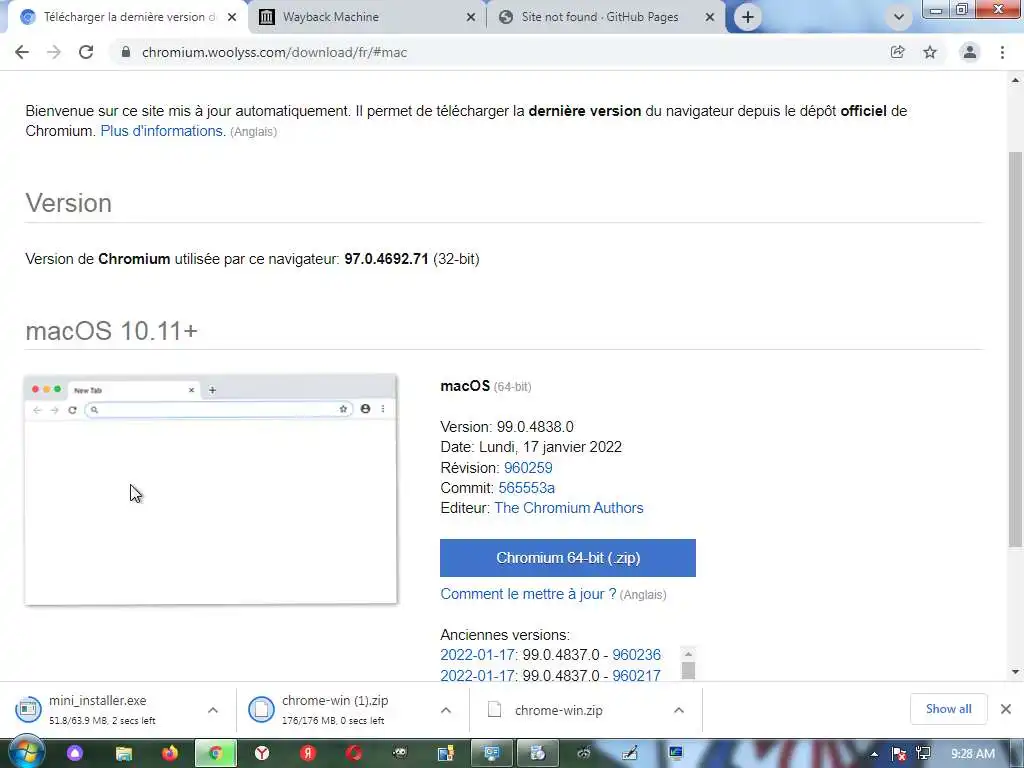1024x768 pixels.
Task: Open first 2022-01-17 old version link
Action: pyautogui.click(x=479, y=654)
